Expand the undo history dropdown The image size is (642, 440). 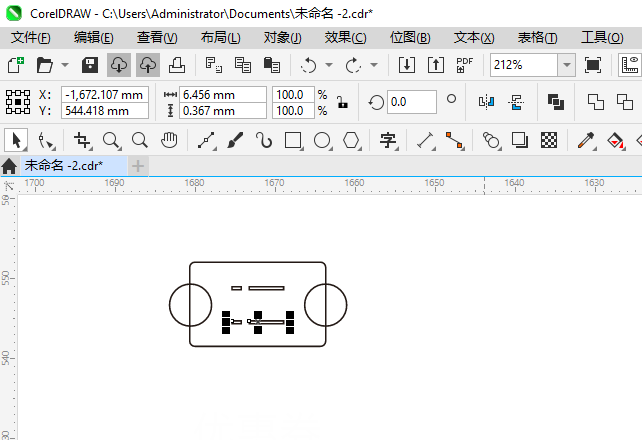[x=329, y=65]
